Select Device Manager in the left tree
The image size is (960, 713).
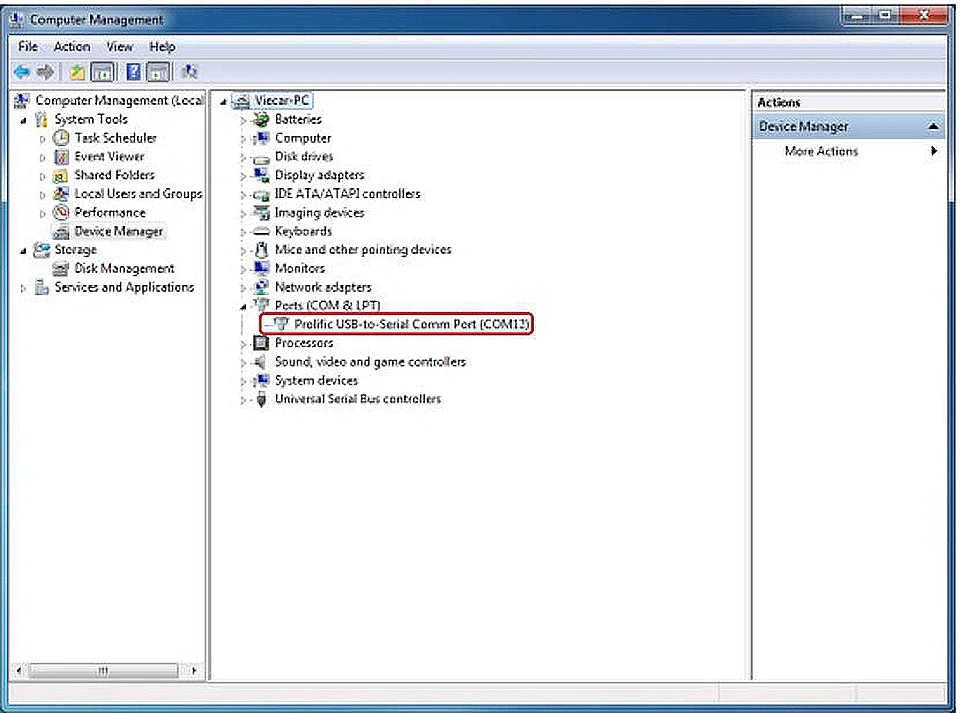click(x=118, y=231)
